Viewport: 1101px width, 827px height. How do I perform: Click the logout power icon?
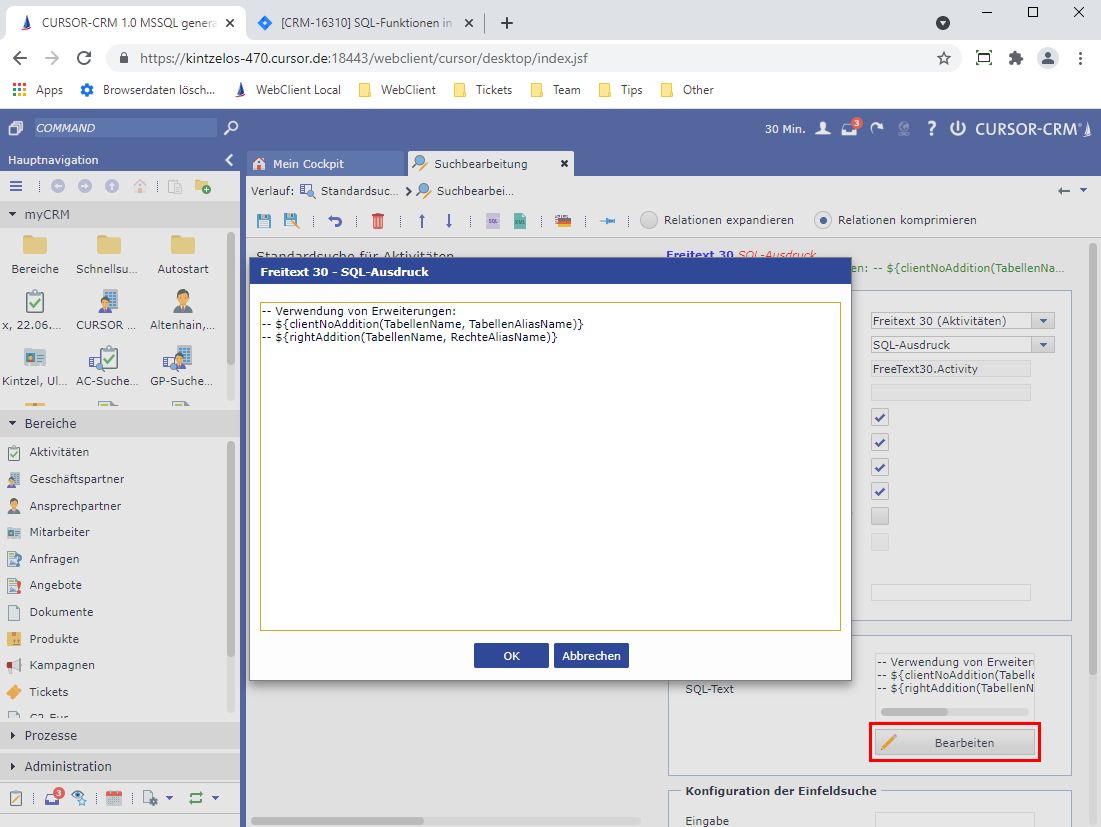(x=957, y=128)
